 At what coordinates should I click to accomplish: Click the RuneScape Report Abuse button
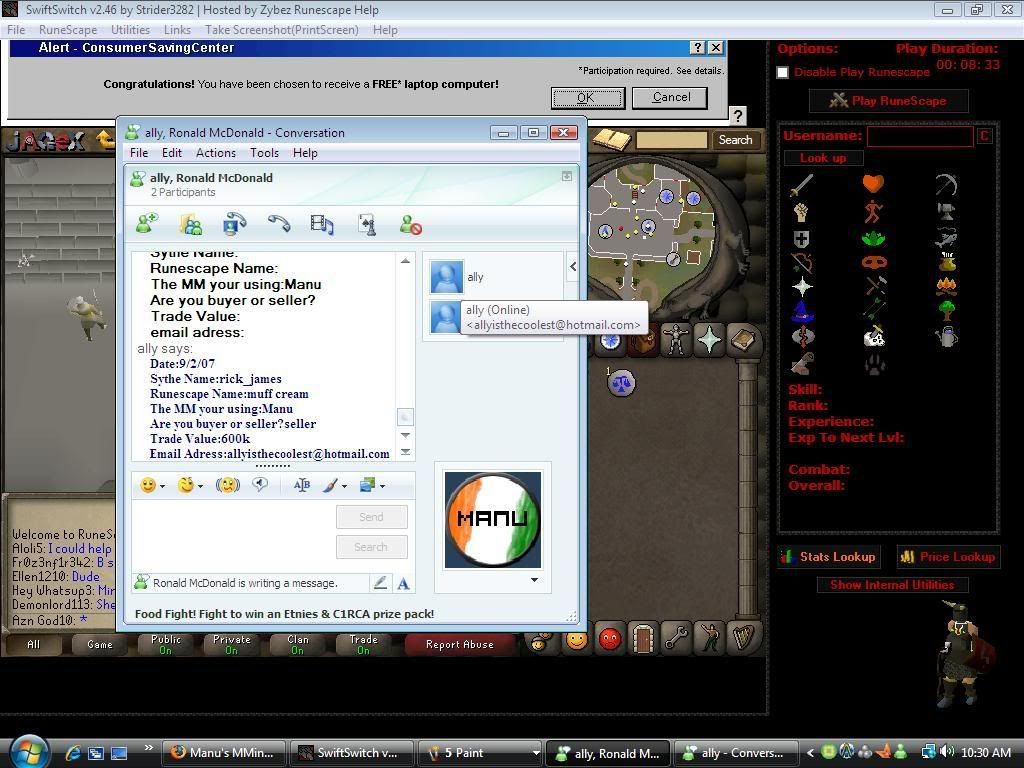point(460,644)
